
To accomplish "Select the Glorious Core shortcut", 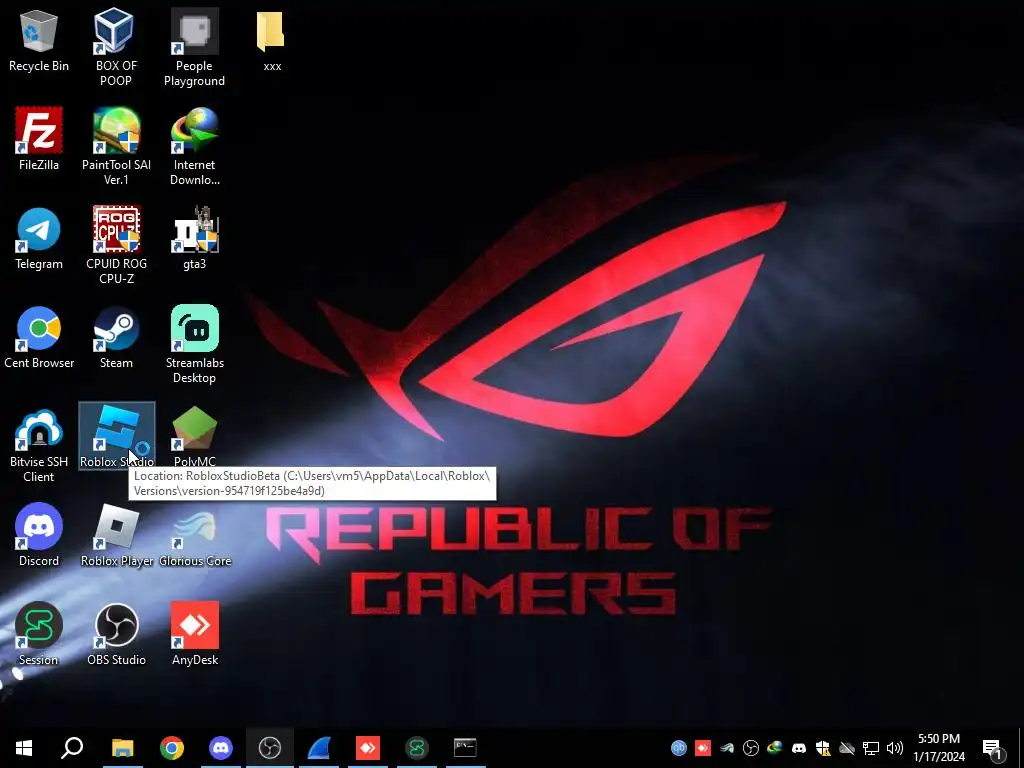I will 194,536.
